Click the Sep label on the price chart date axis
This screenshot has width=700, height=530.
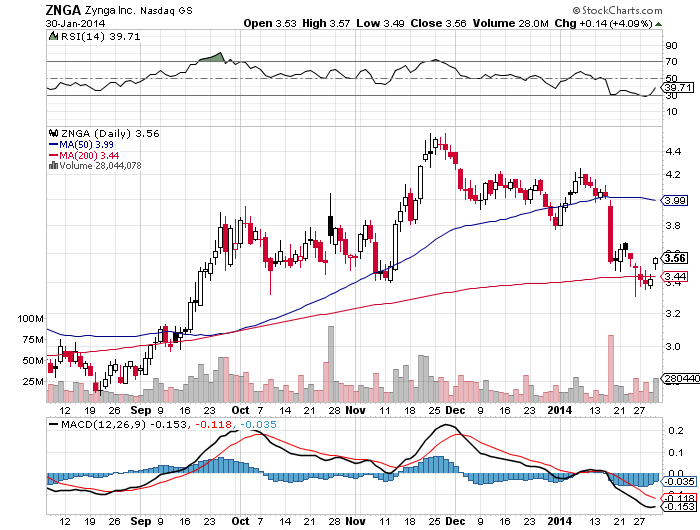tap(141, 410)
